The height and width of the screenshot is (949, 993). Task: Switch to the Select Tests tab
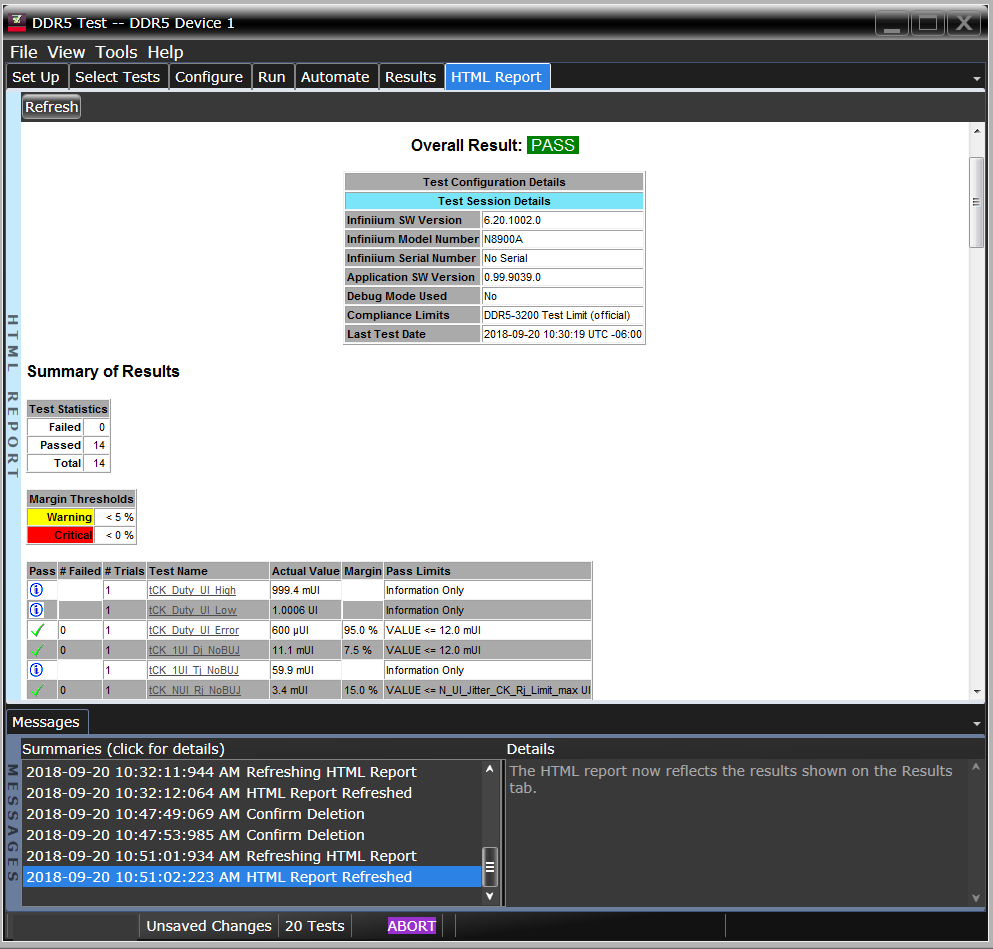117,77
